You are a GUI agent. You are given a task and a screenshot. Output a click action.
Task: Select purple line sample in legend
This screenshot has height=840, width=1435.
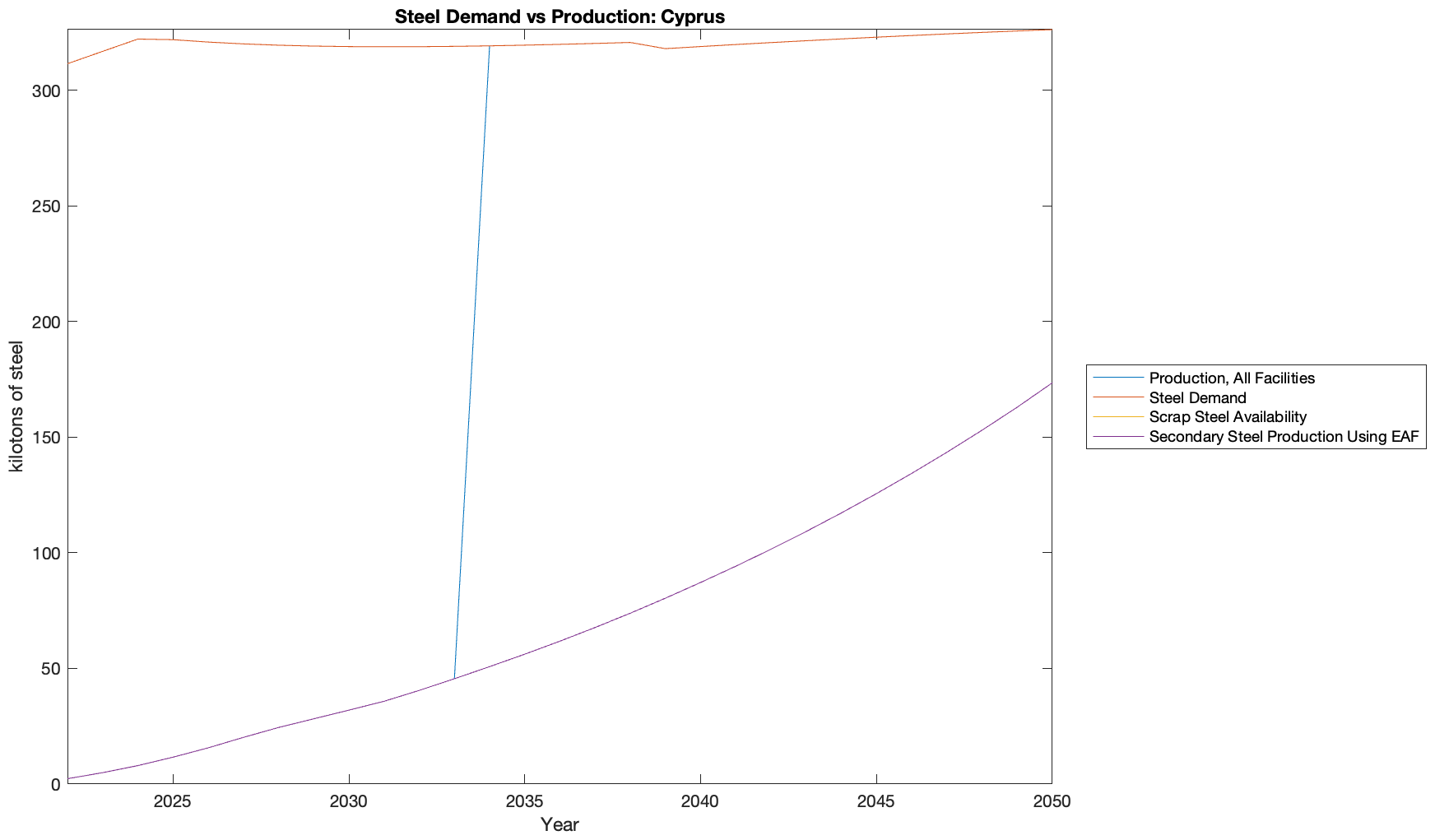[x=1118, y=437]
